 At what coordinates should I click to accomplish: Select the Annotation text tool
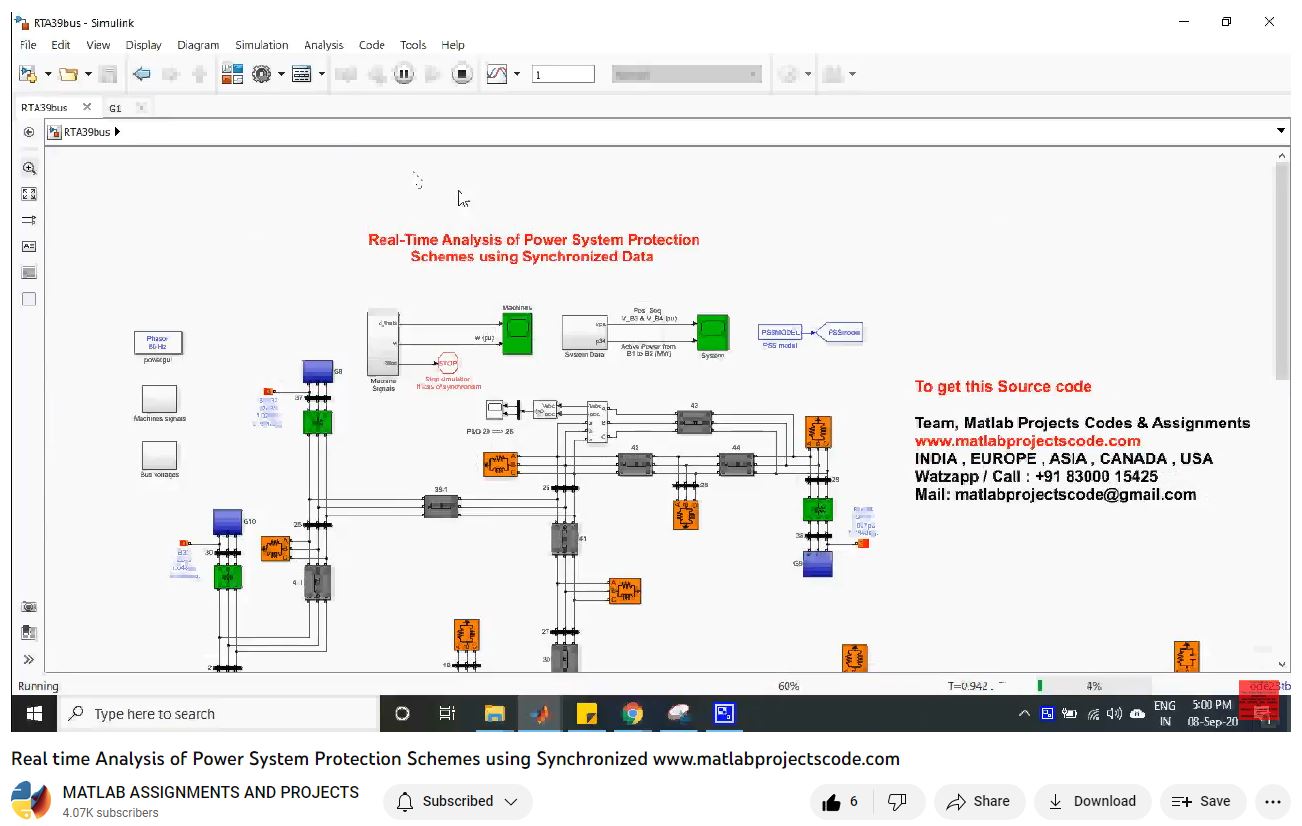pyautogui.click(x=29, y=246)
